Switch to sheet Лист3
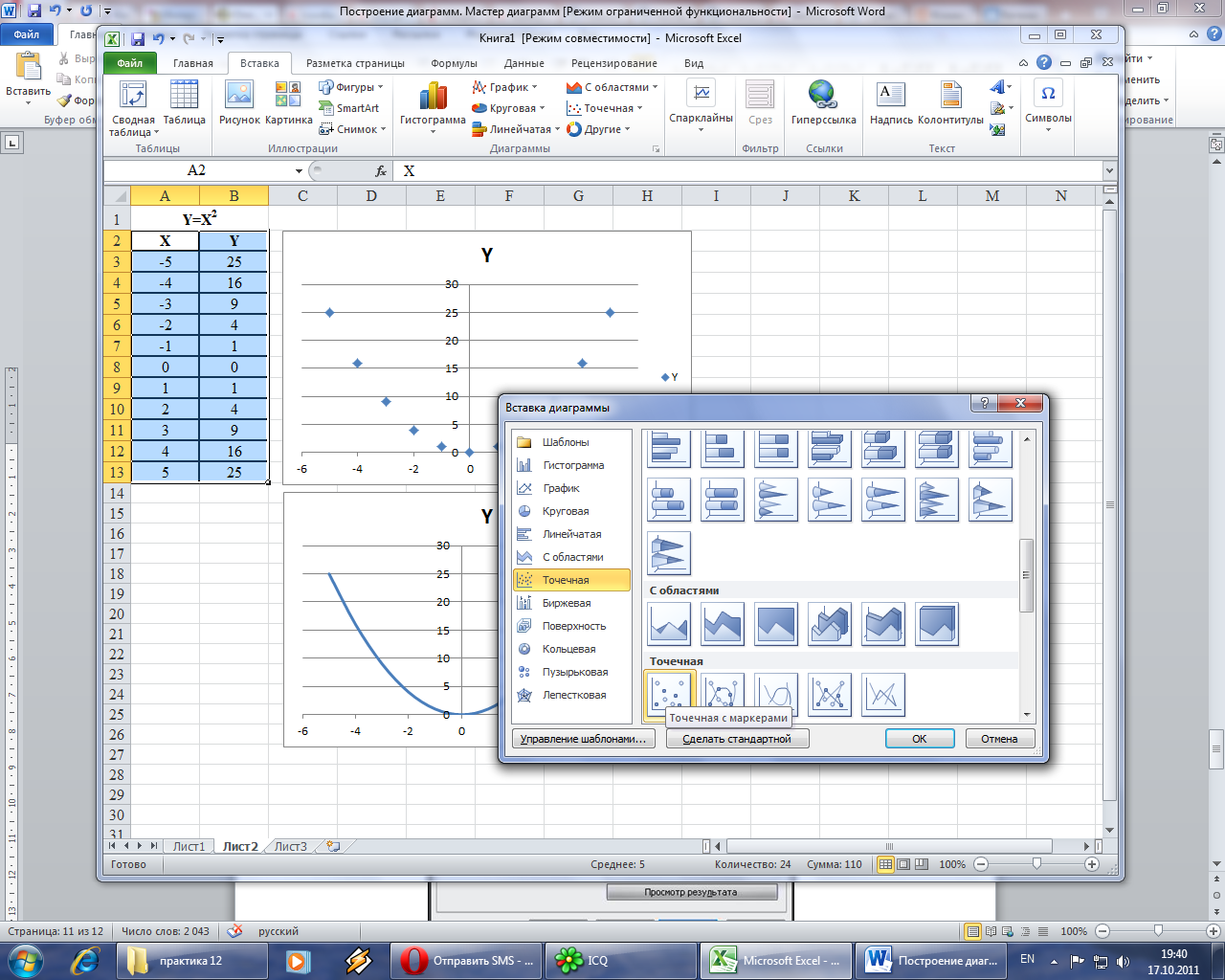 291,847
